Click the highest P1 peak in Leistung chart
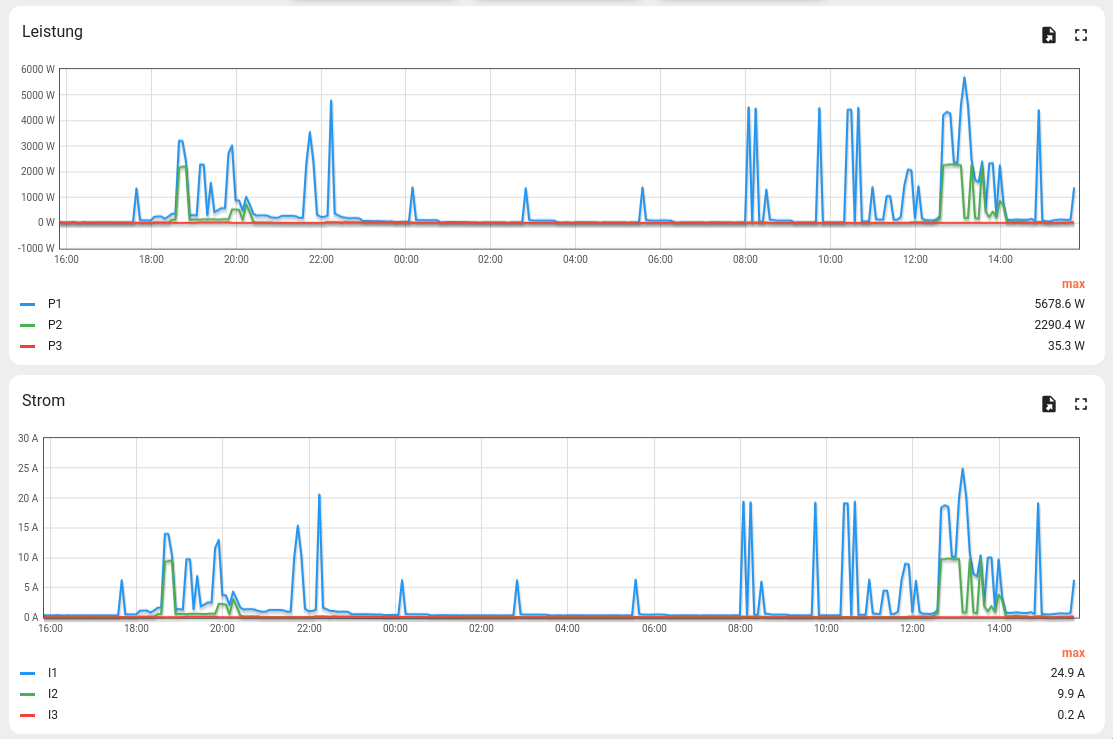Screen dimensions: 1113x739 pos(964,78)
